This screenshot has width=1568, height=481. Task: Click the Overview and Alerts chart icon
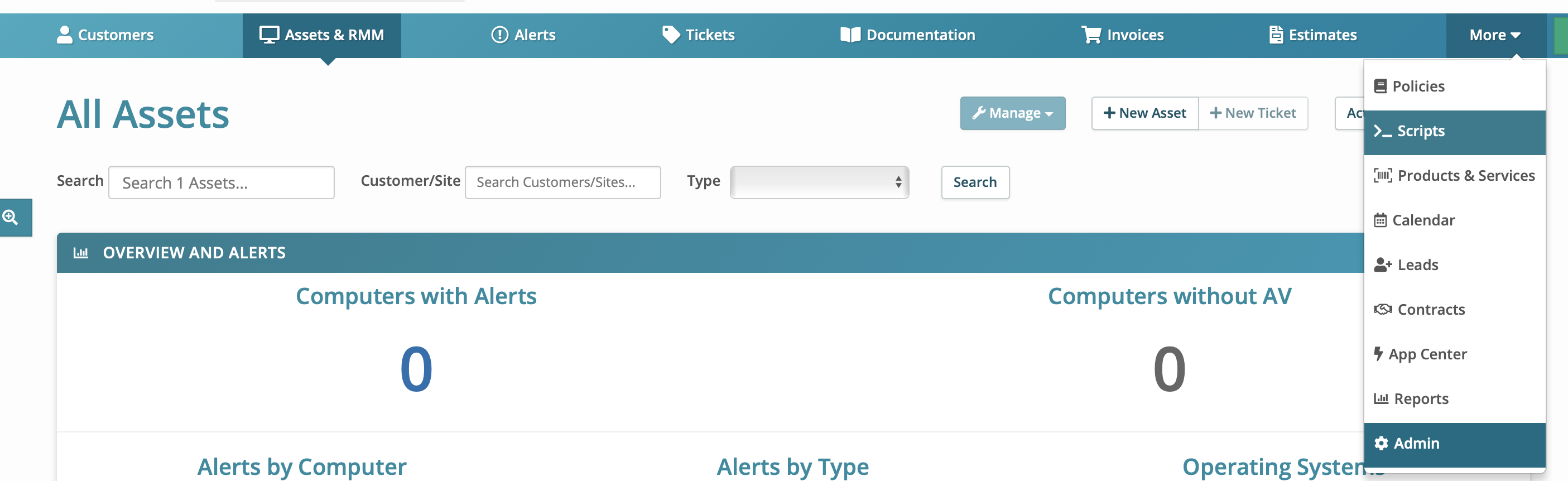pos(81,253)
